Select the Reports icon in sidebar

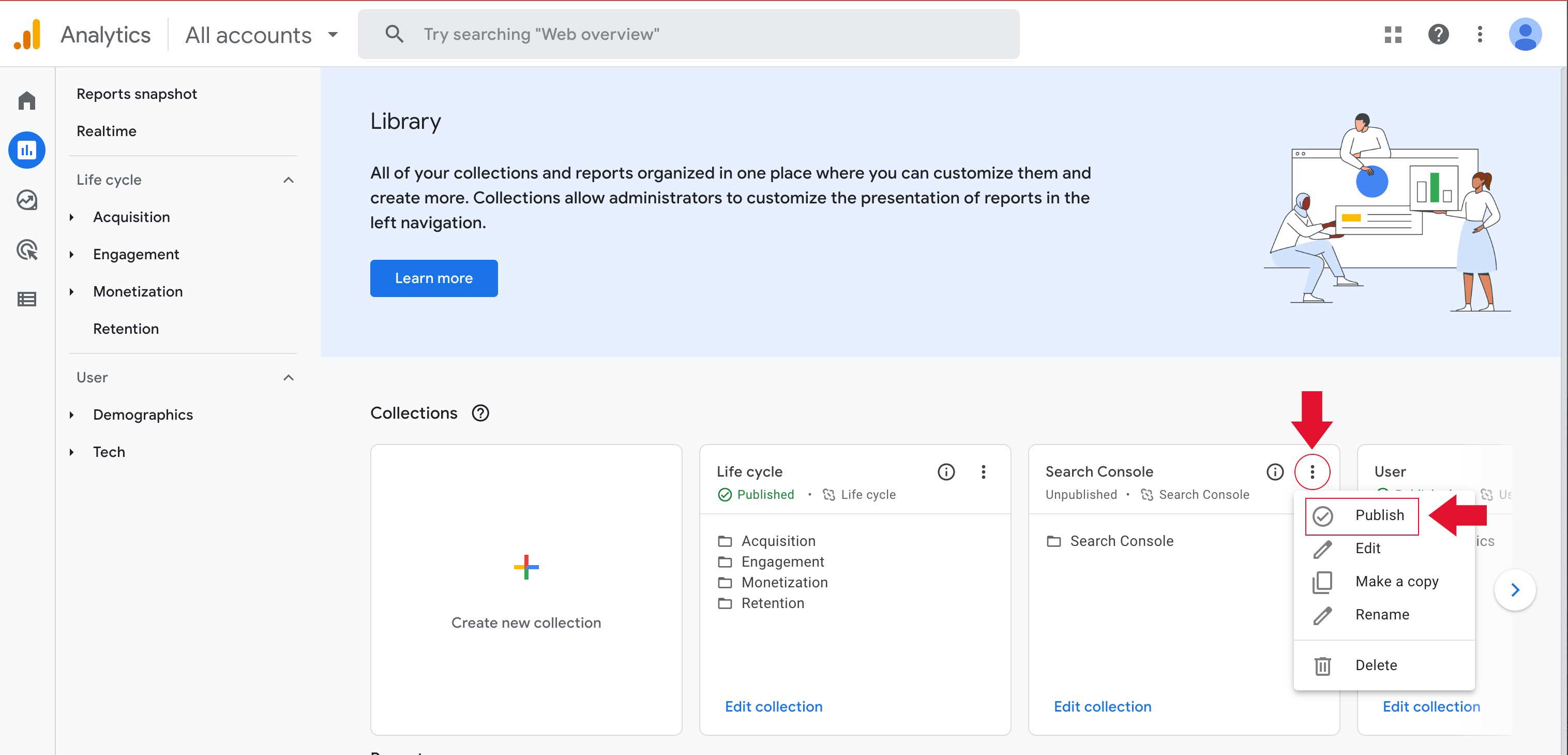pos(27,150)
